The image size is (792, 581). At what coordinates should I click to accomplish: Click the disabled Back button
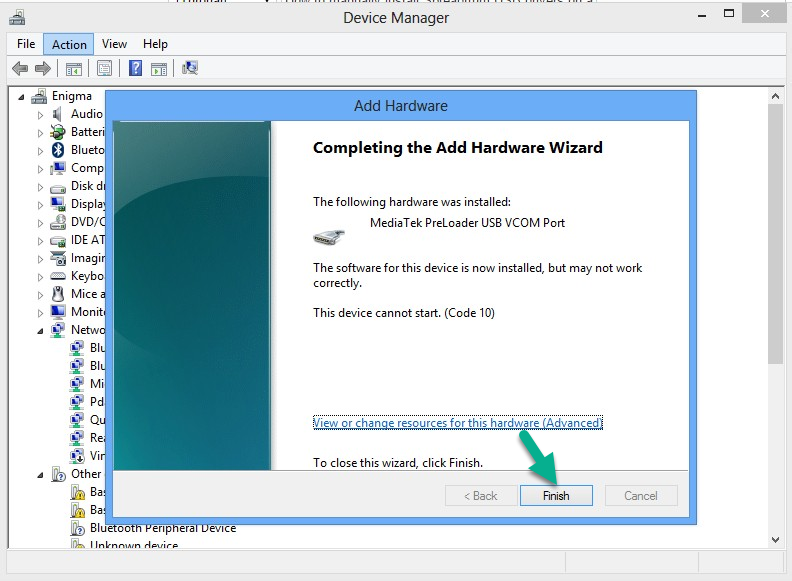tap(481, 496)
